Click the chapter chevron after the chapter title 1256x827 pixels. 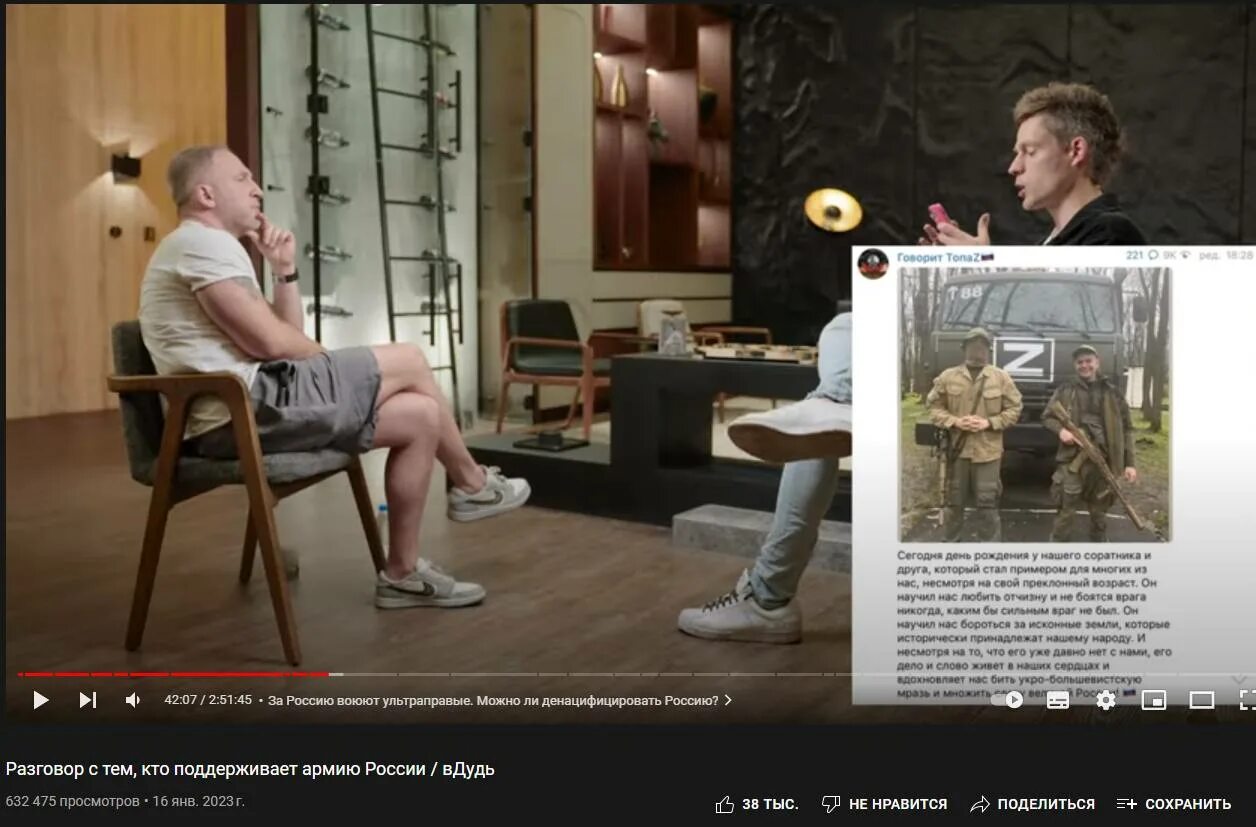(x=728, y=700)
